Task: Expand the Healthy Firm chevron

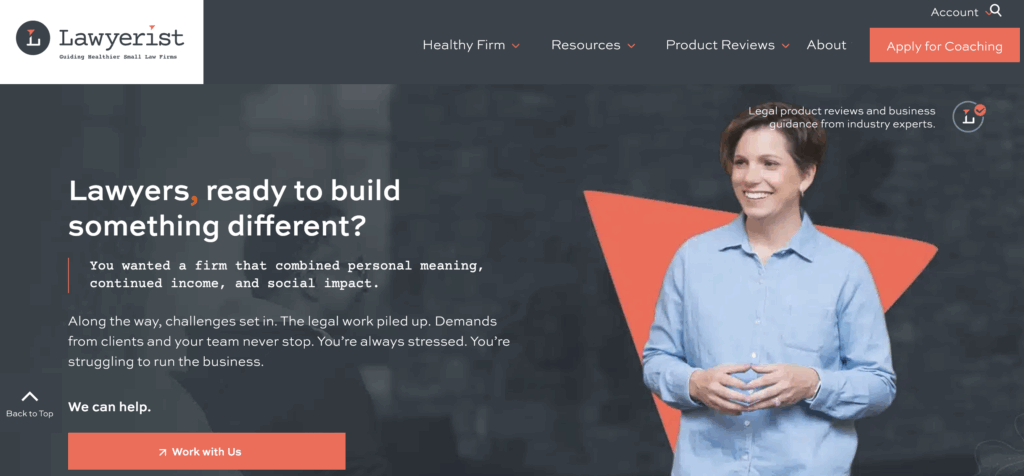Action: (516, 46)
